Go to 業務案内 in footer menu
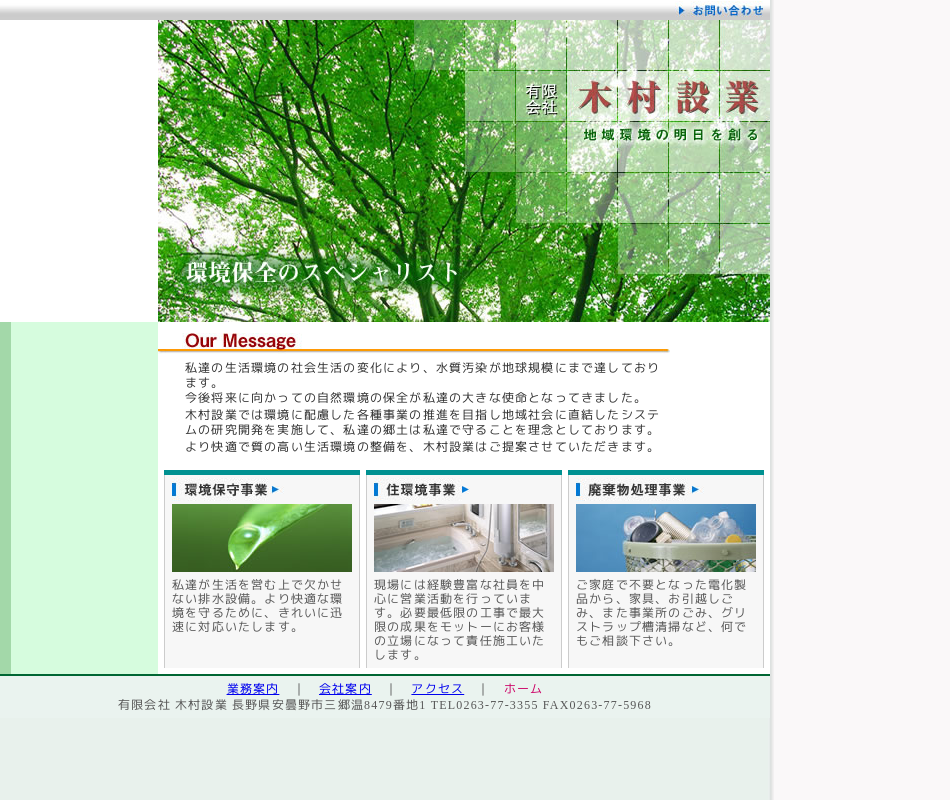Image resolution: width=950 pixels, height=800 pixels. coord(252,688)
